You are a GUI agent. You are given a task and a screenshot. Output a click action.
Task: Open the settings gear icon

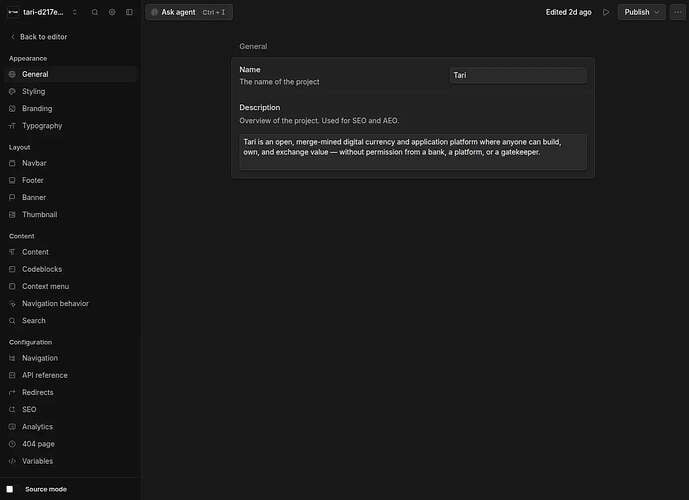point(112,12)
